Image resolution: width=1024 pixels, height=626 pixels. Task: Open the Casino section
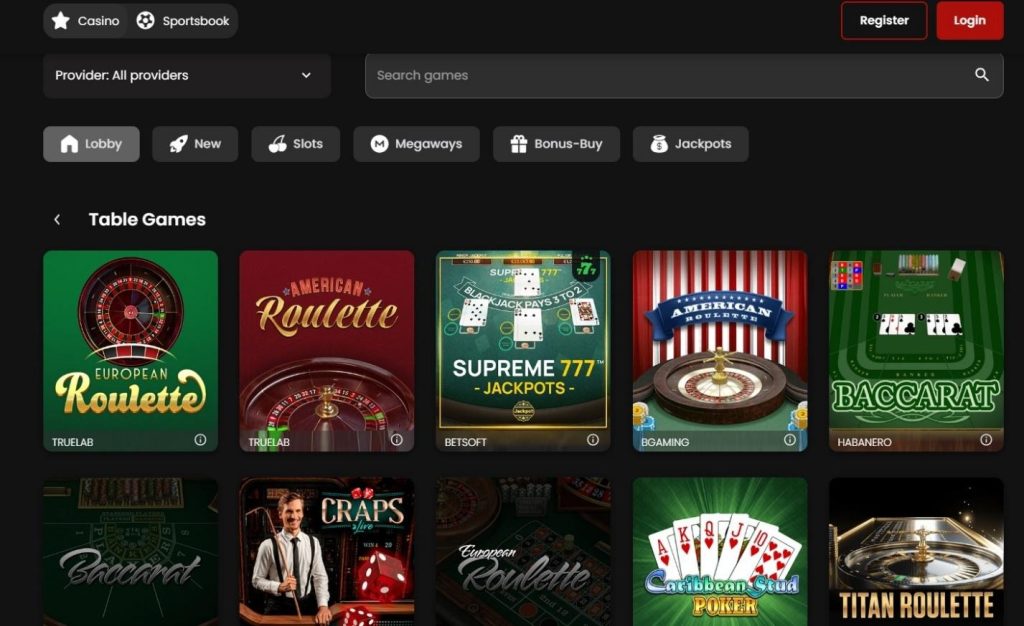click(86, 21)
